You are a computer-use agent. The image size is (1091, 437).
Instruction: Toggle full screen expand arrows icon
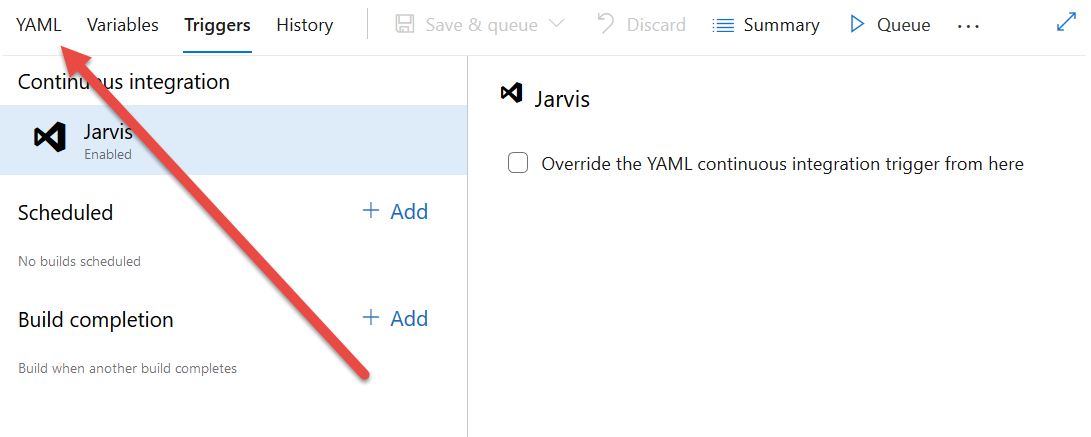[1066, 22]
